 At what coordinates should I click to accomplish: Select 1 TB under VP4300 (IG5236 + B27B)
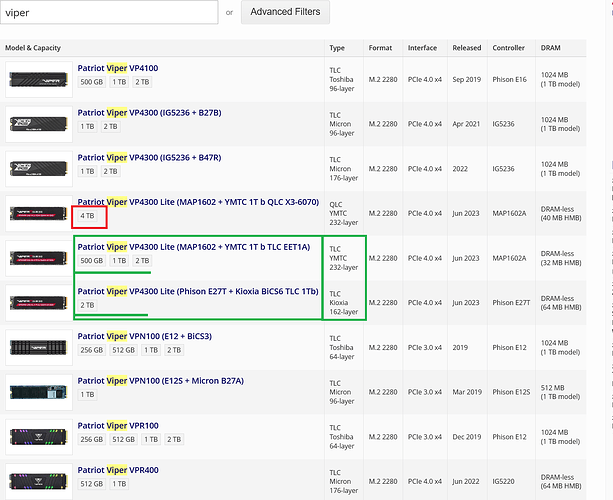pyautogui.click(x=87, y=127)
